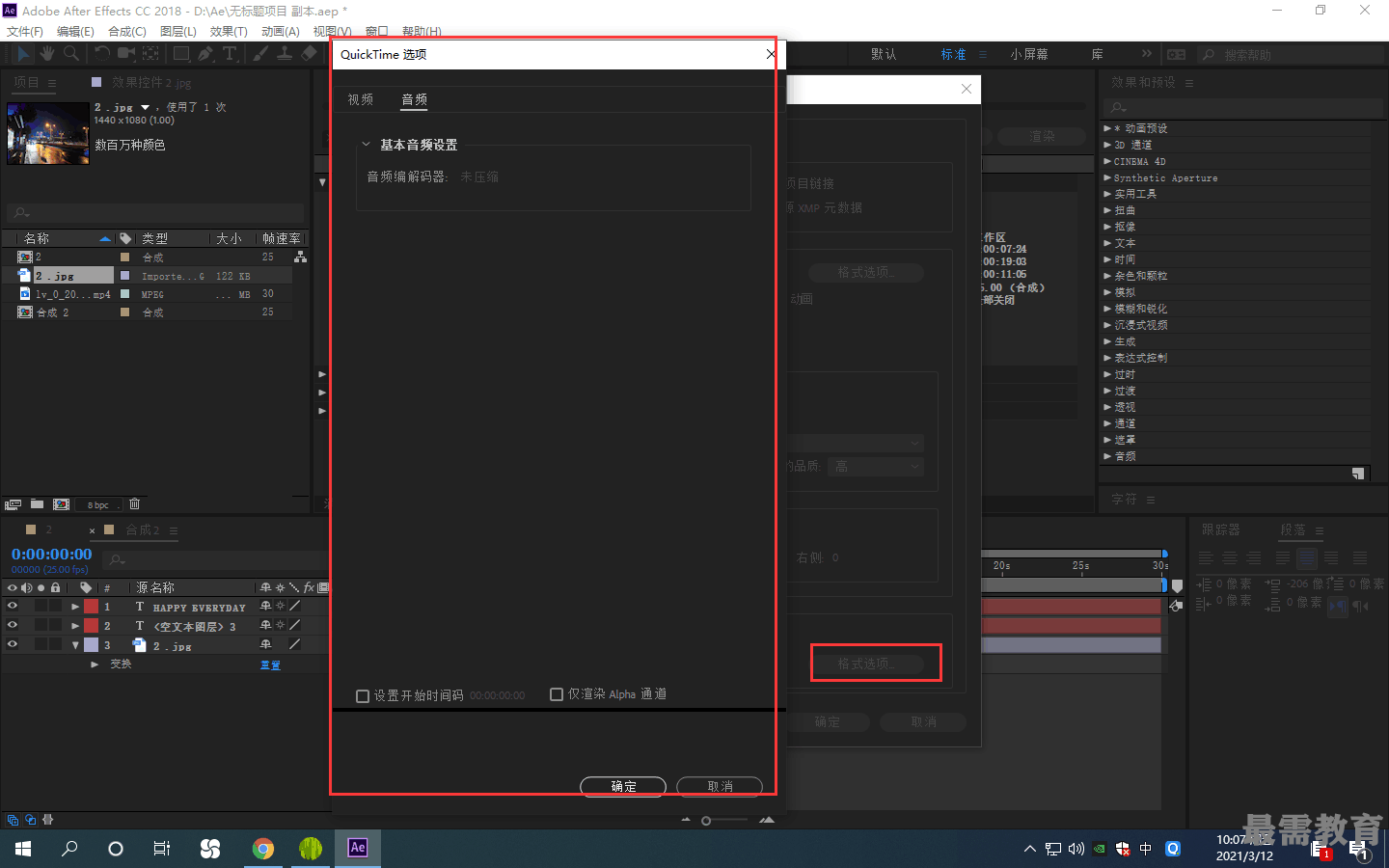Open the 效果(T) menu
1389x868 pixels.
[x=229, y=32]
